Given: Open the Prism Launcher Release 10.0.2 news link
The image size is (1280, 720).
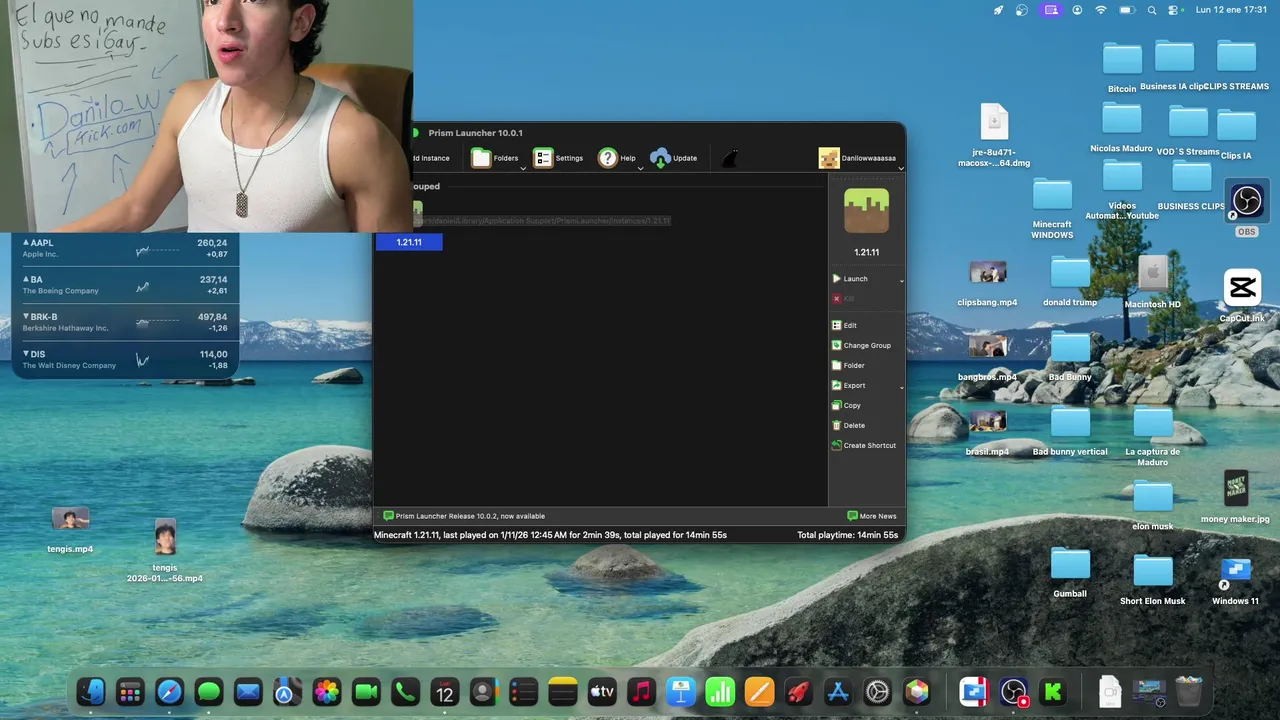Looking at the screenshot, I should click(464, 516).
